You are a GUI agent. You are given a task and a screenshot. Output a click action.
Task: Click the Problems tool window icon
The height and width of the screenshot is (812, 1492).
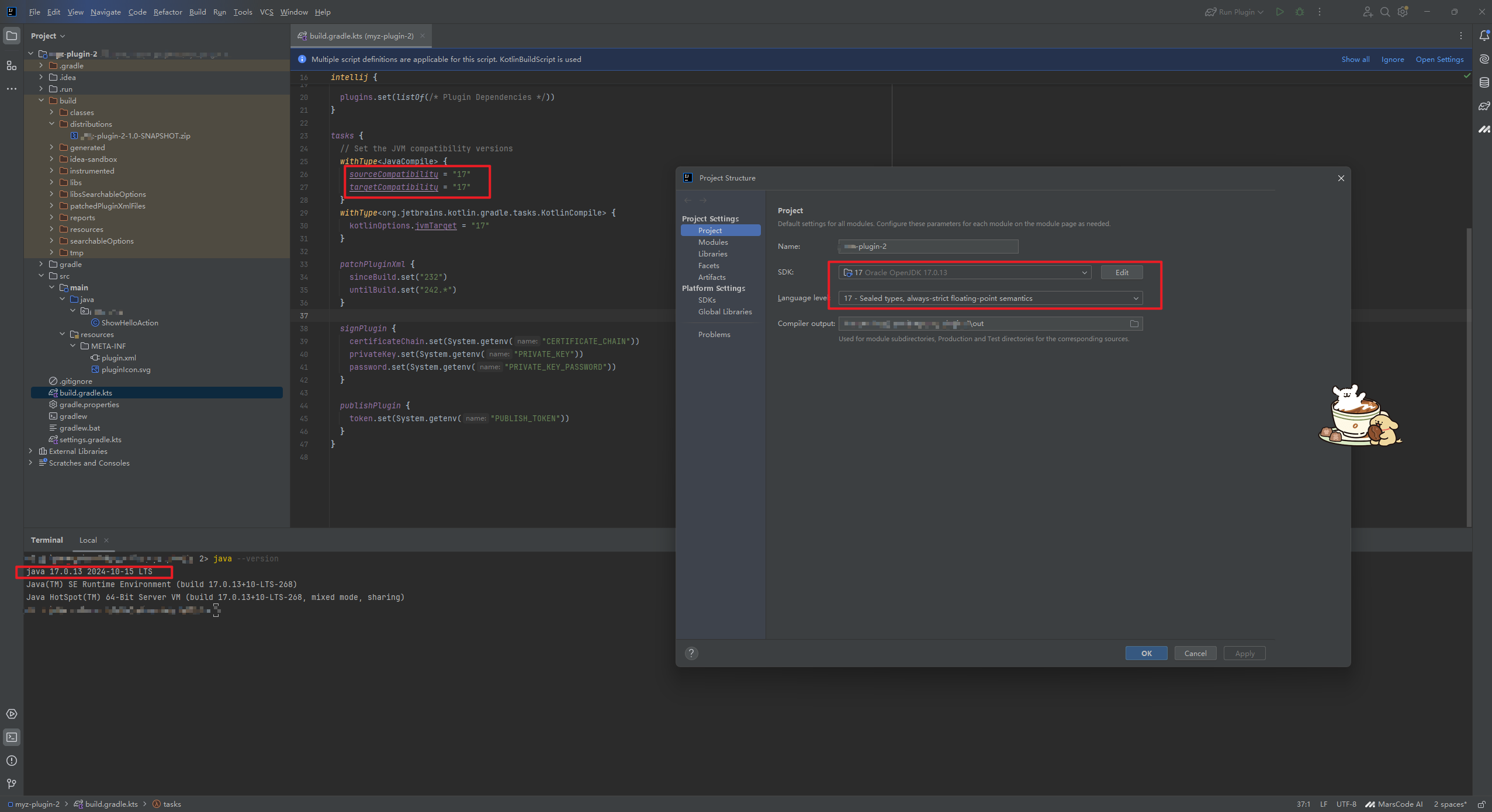[x=12, y=761]
